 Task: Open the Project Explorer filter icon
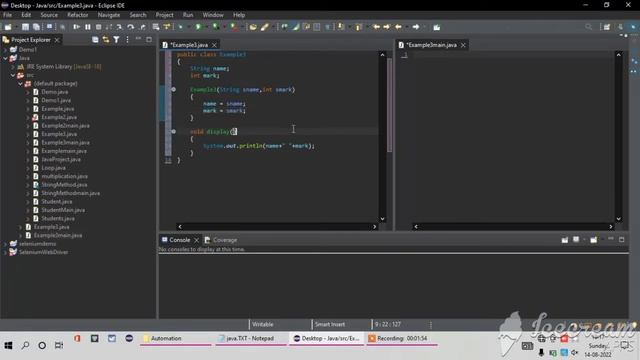point(116,40)
